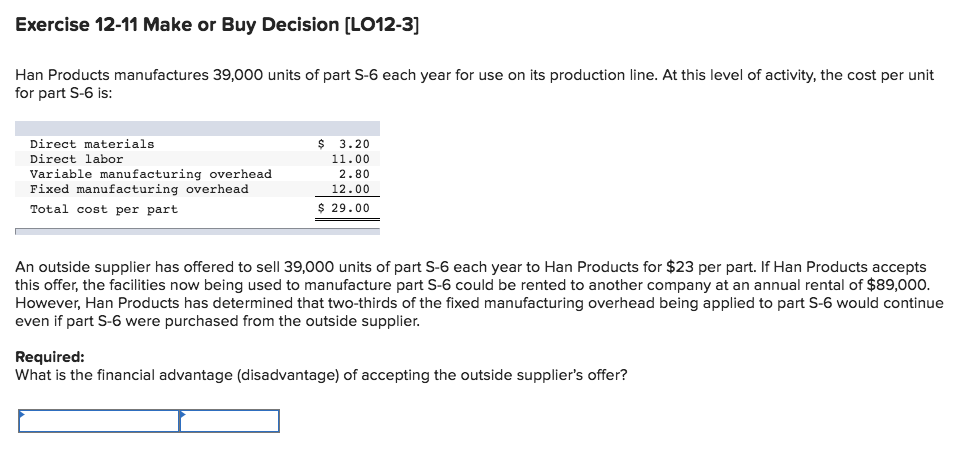This screenshot has width=971, height=454.
Task: Click the Total cost per part label
Action: 104,209
